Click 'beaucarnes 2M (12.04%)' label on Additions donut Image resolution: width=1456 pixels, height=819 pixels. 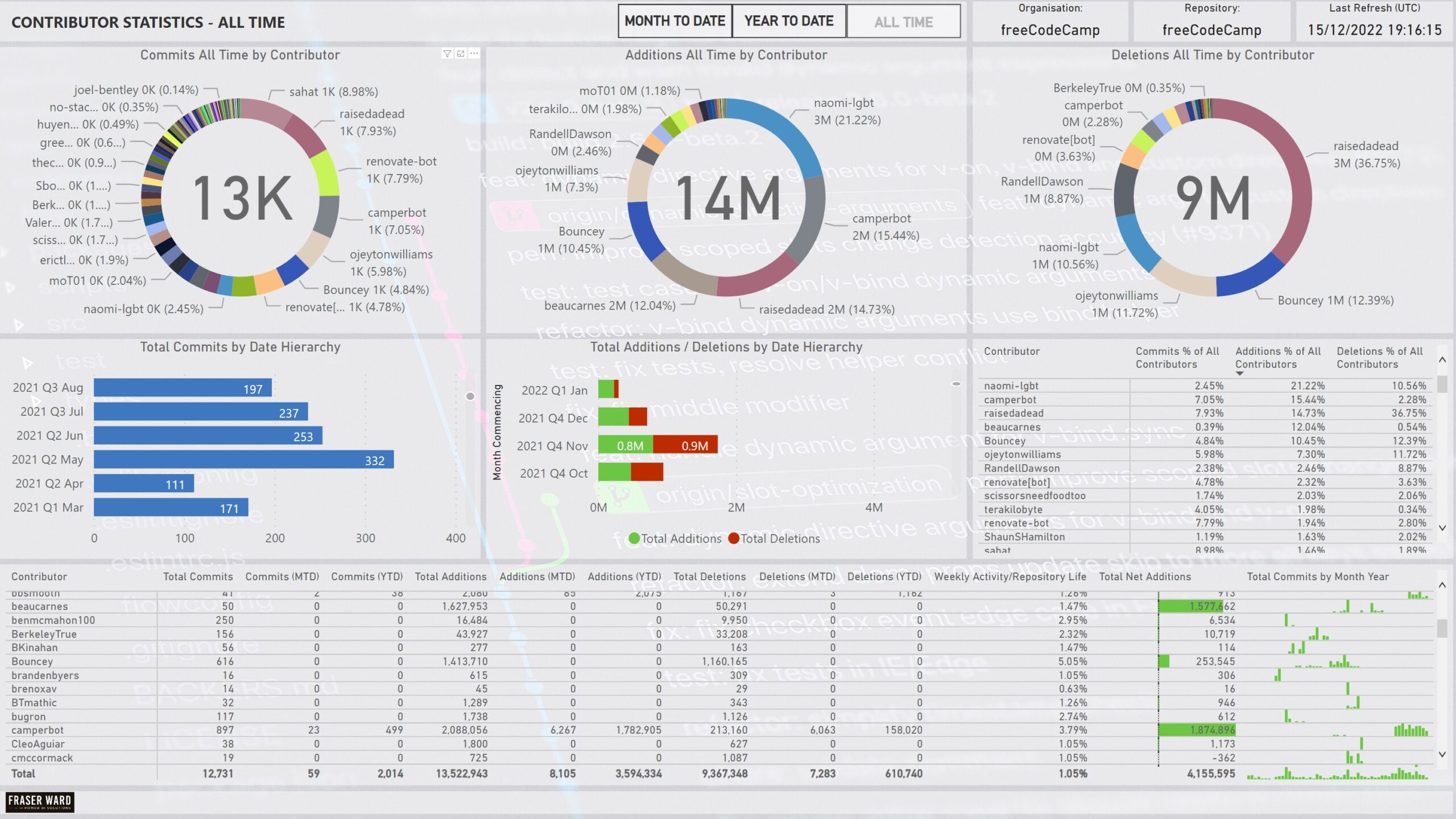click(610, 305)
